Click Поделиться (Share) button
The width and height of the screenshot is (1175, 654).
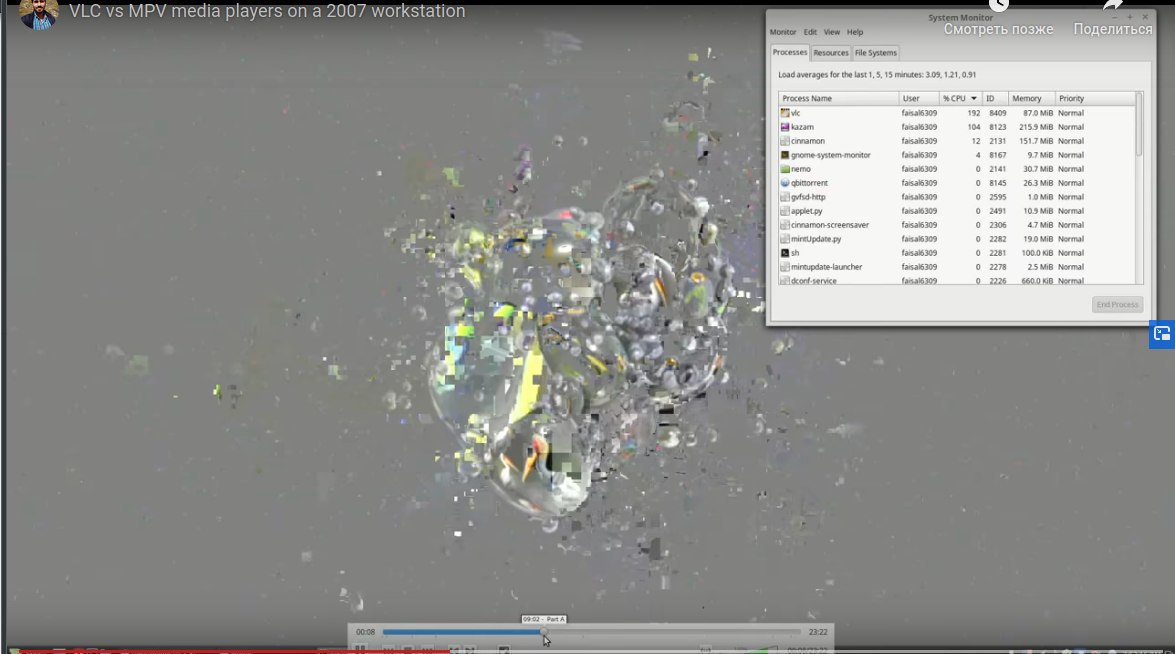pyautogui.click(x=1113, y=29)
